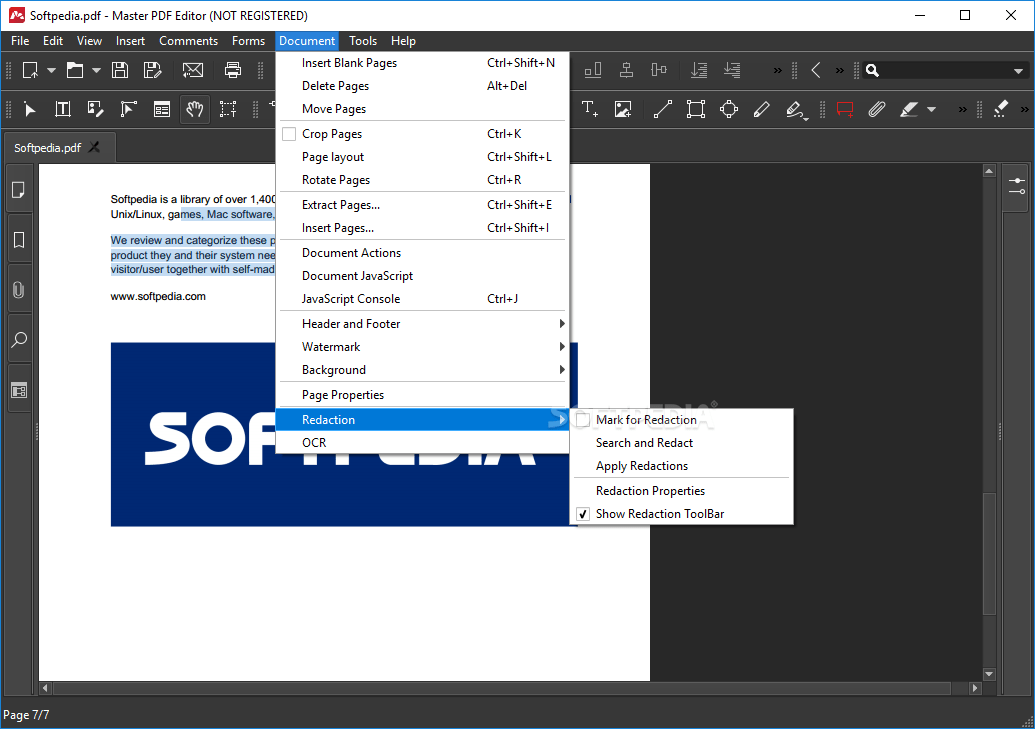Select the Add Image tool
The width and height of the screenshot is (1035, 729).
tap(623, 109)
